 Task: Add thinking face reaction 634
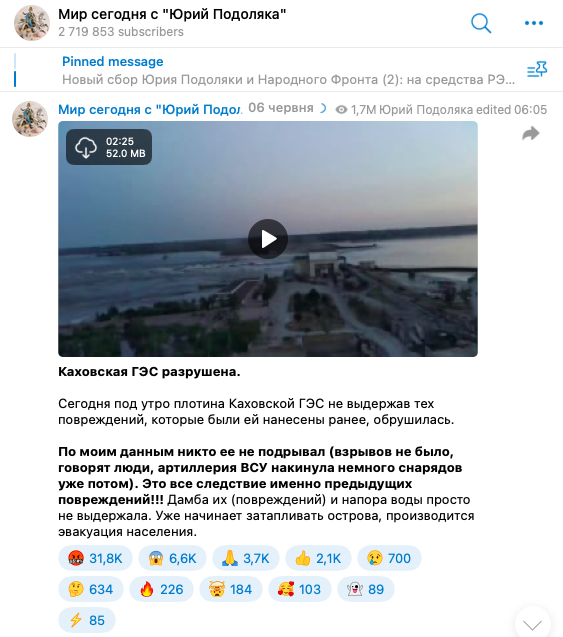91,589
